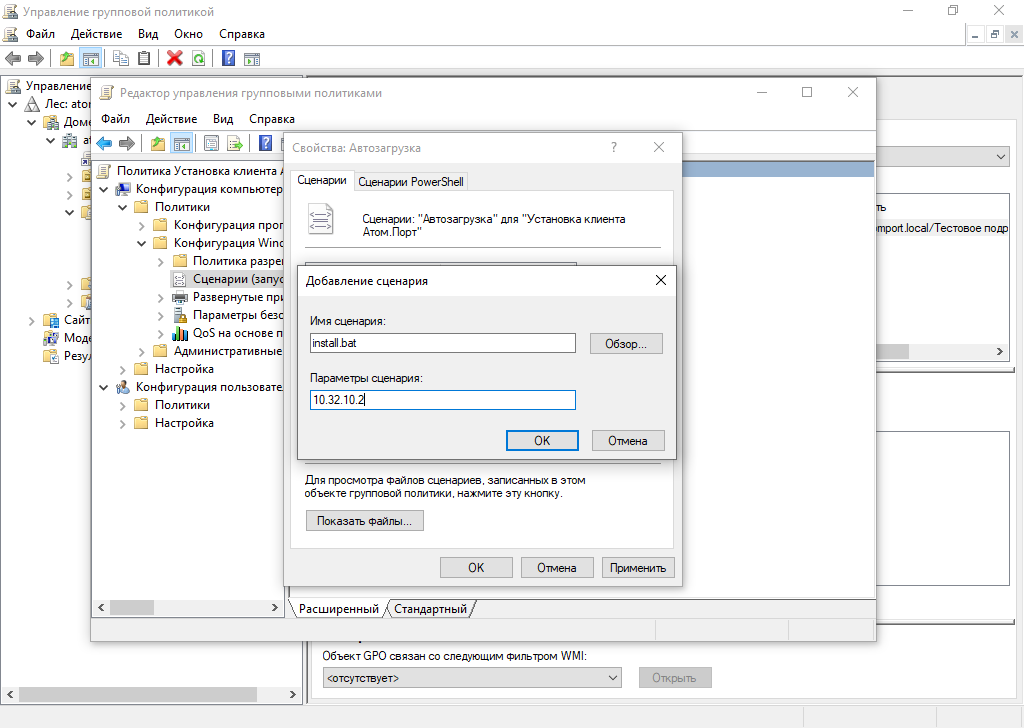Expand the 'QoS на основе' policy node
The width and height of the screenshot is (1024, 728).
click(x=162, y=333)
